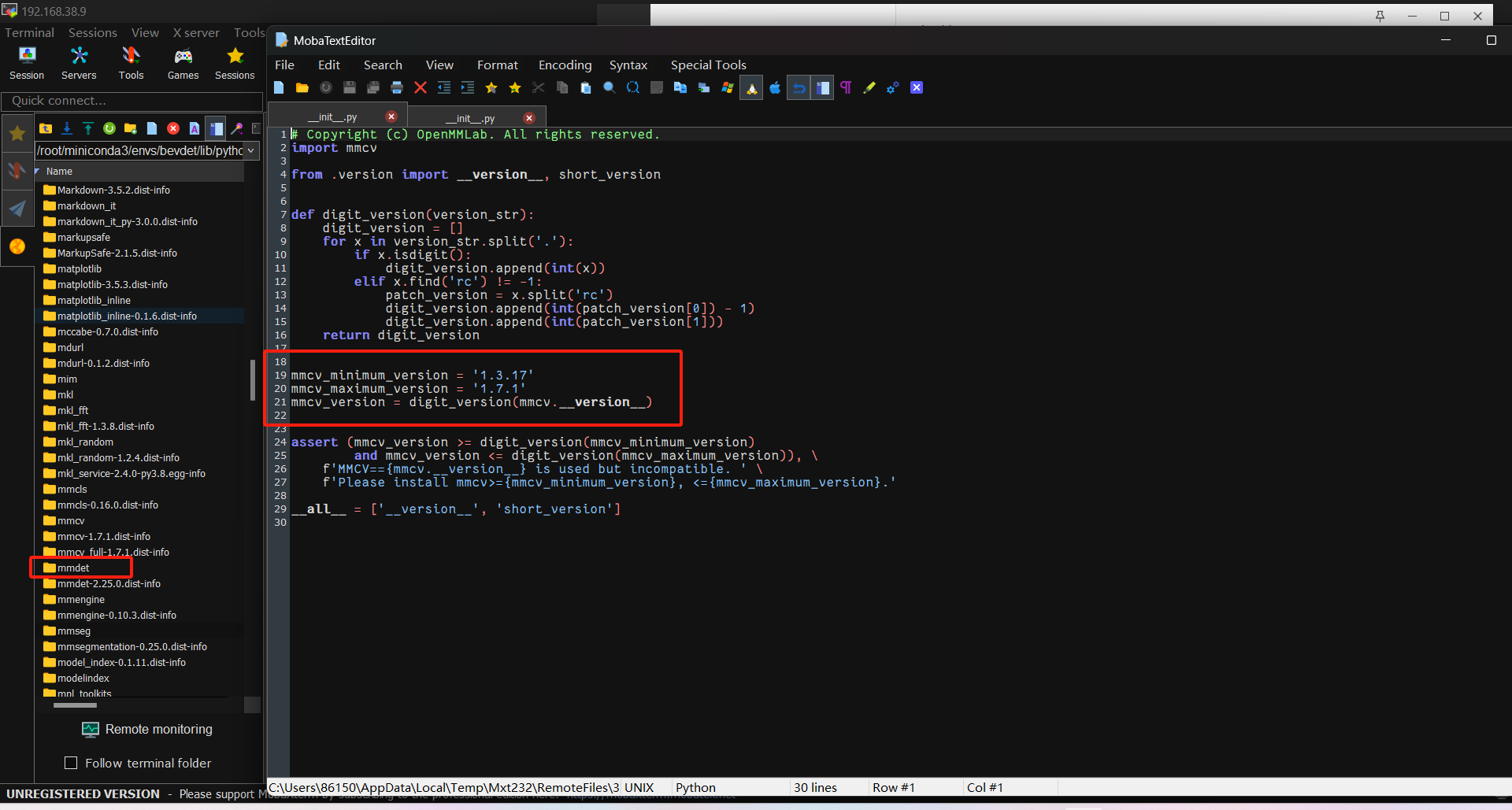Open the Edit menu

pyautogui.click(x=328, y=65)
